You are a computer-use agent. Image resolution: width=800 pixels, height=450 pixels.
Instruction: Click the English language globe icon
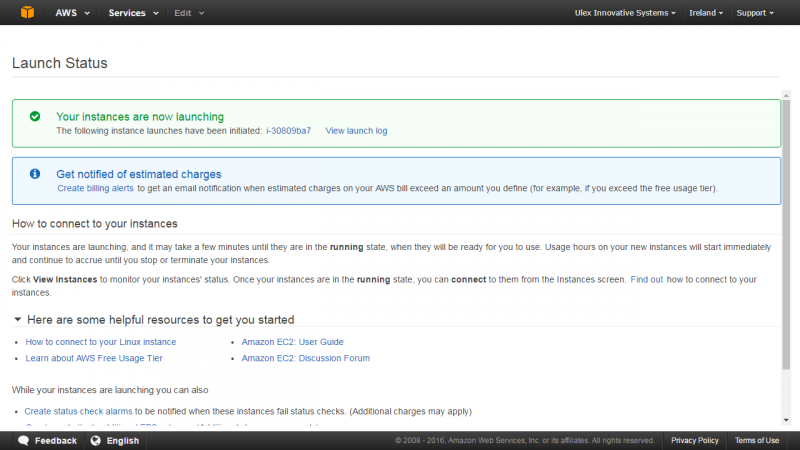pos(95,440)
